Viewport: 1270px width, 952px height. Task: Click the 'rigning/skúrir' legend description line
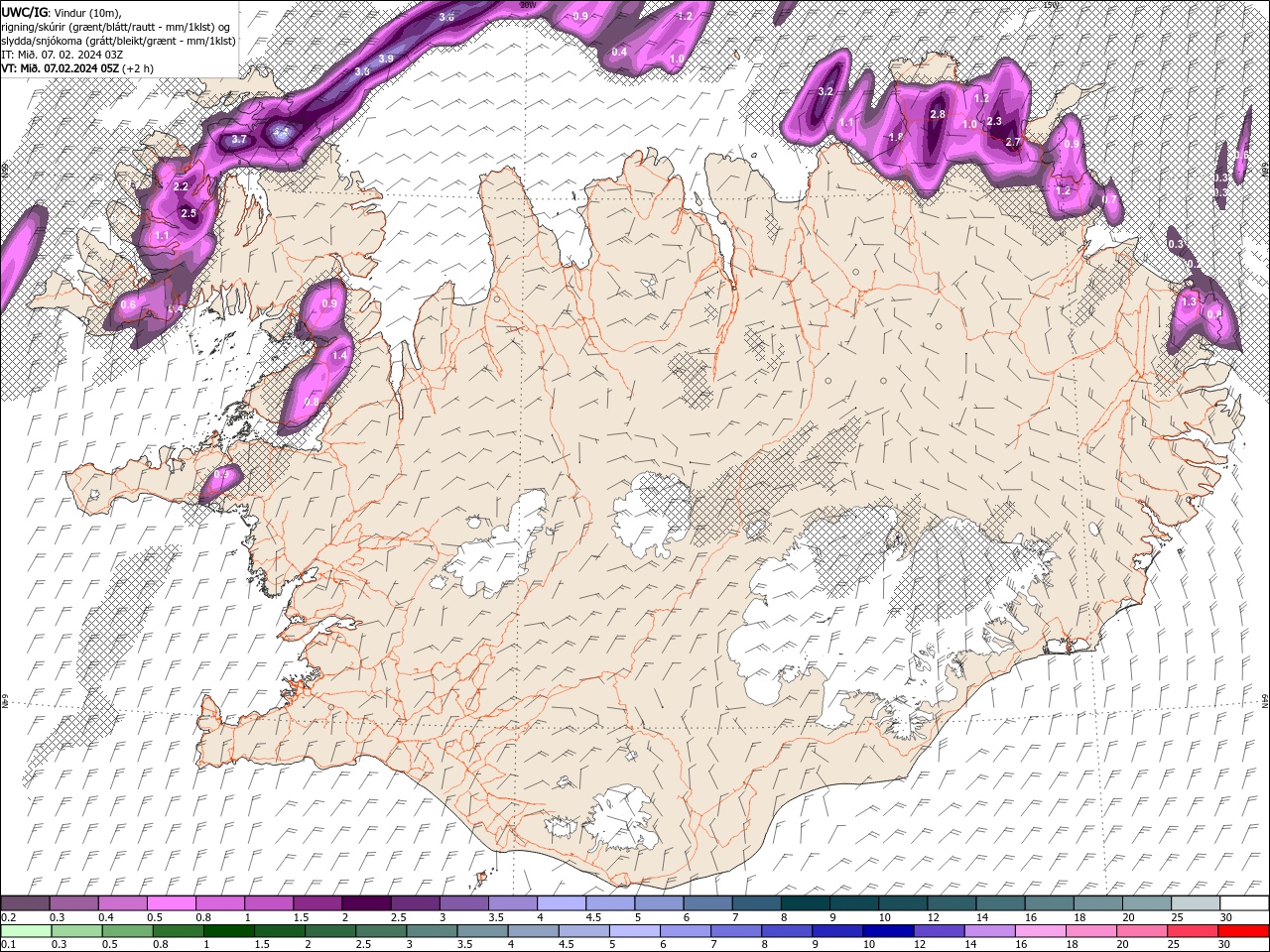(x=117, y=26)
